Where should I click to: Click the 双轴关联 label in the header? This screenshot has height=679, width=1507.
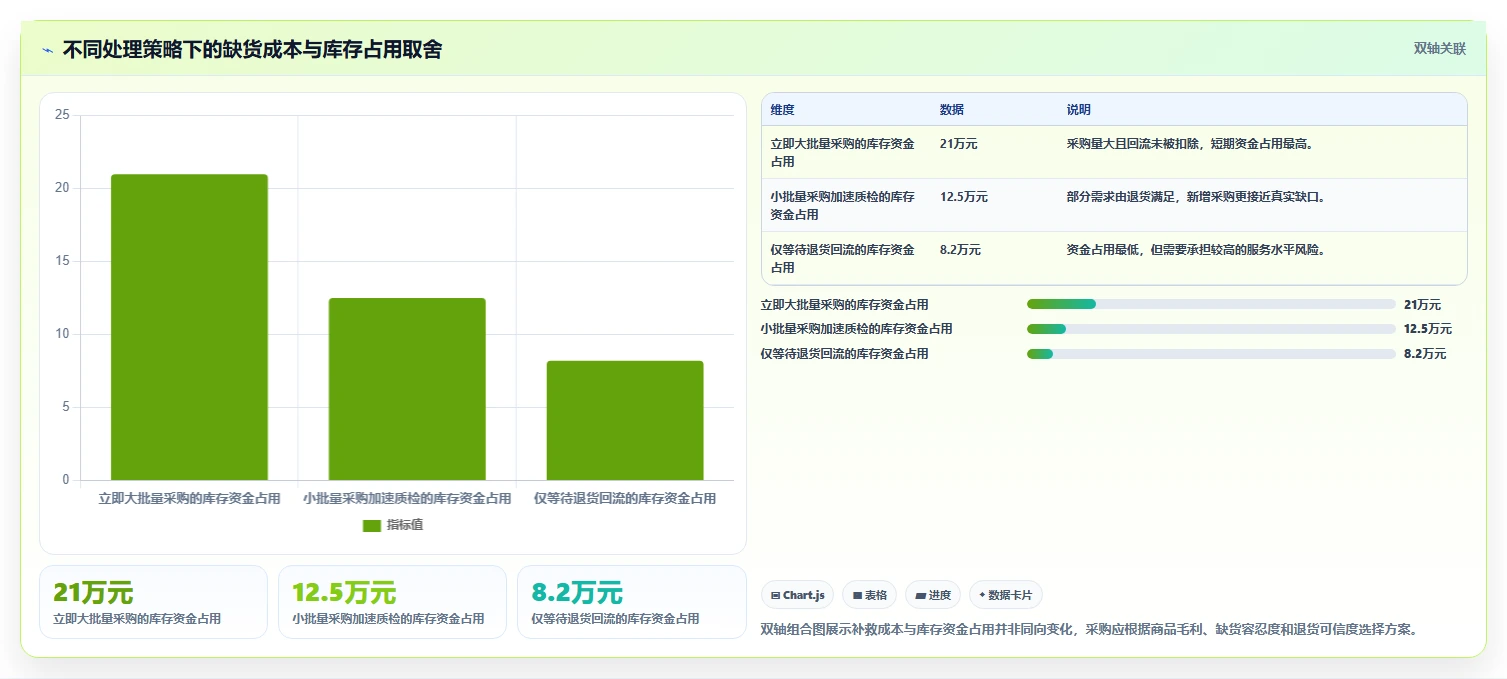1439,49
